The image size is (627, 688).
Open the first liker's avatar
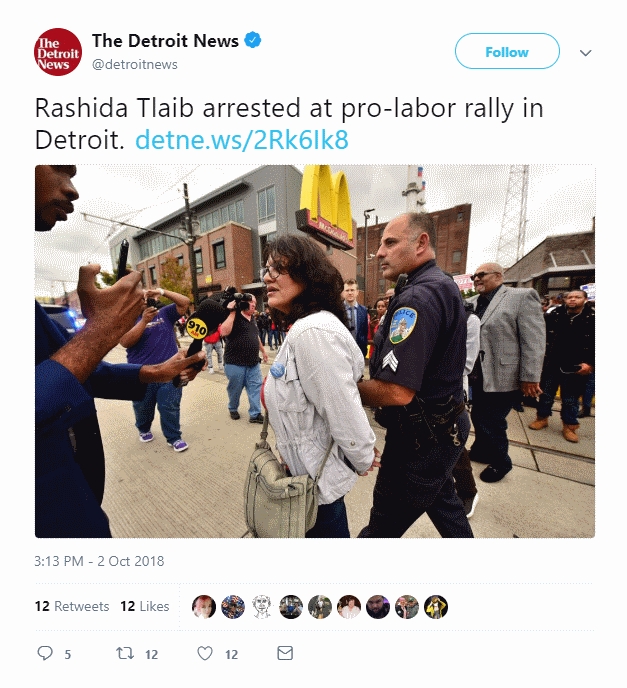pos(204,607)
